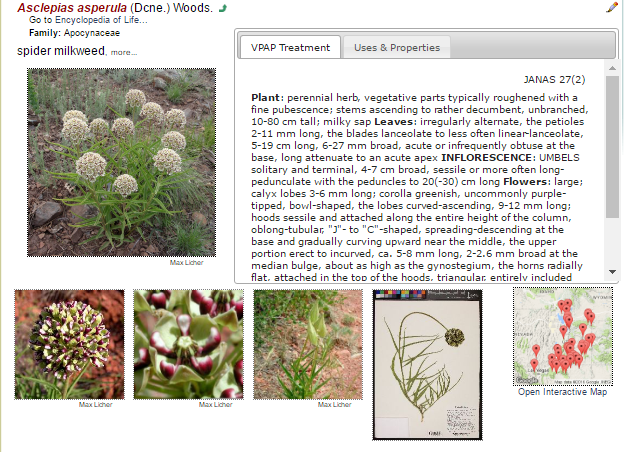Screen dimensions: 625x452
Task: Click the Max Licher credit under main photo
Action: pyautogui.click(x=187, y=263)
